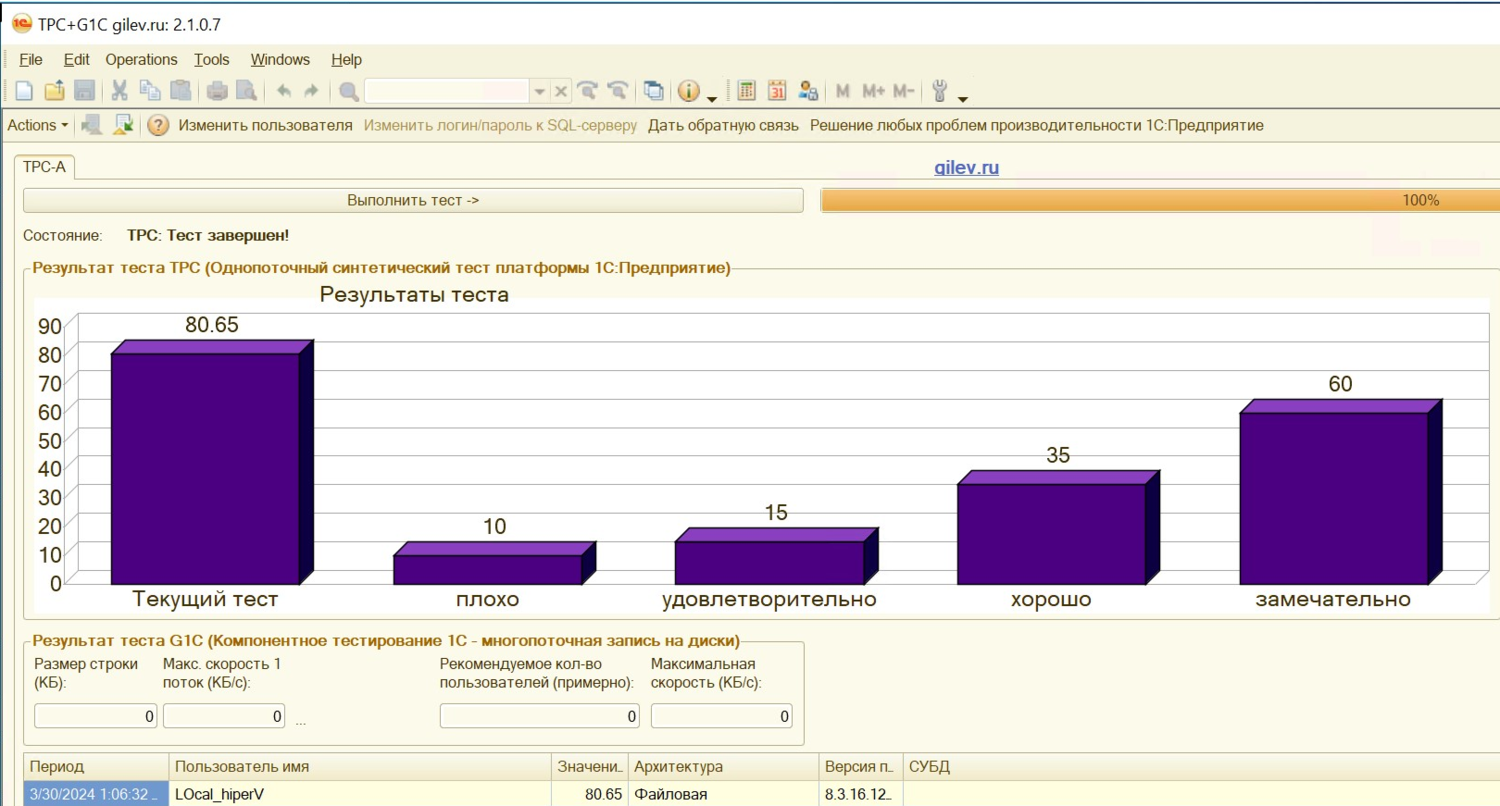This screenshot has width=1500, height=806.
Task: Open the Tools menu
Action: [x=211, y=59]
